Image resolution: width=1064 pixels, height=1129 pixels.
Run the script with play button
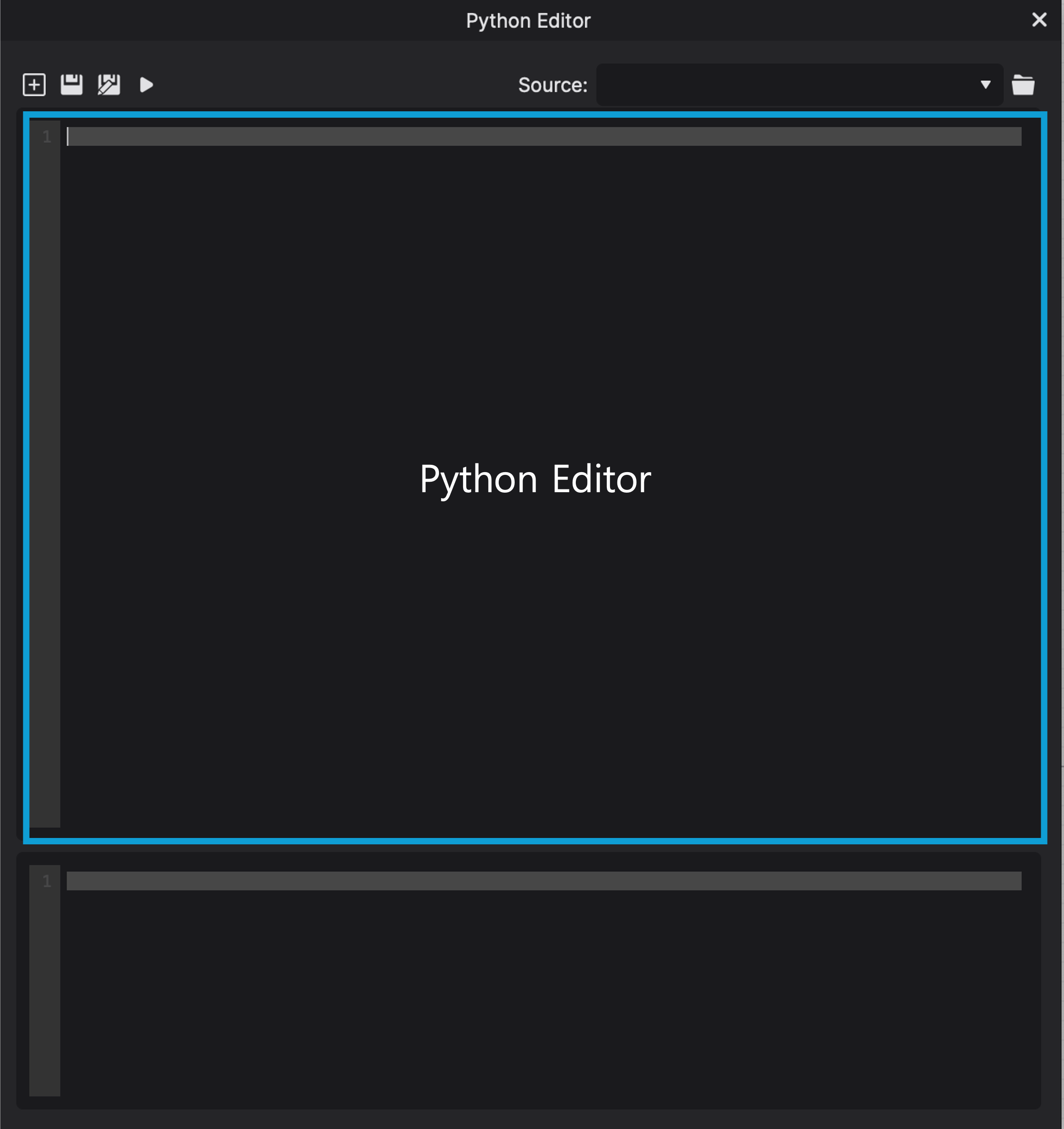[146, 85]
